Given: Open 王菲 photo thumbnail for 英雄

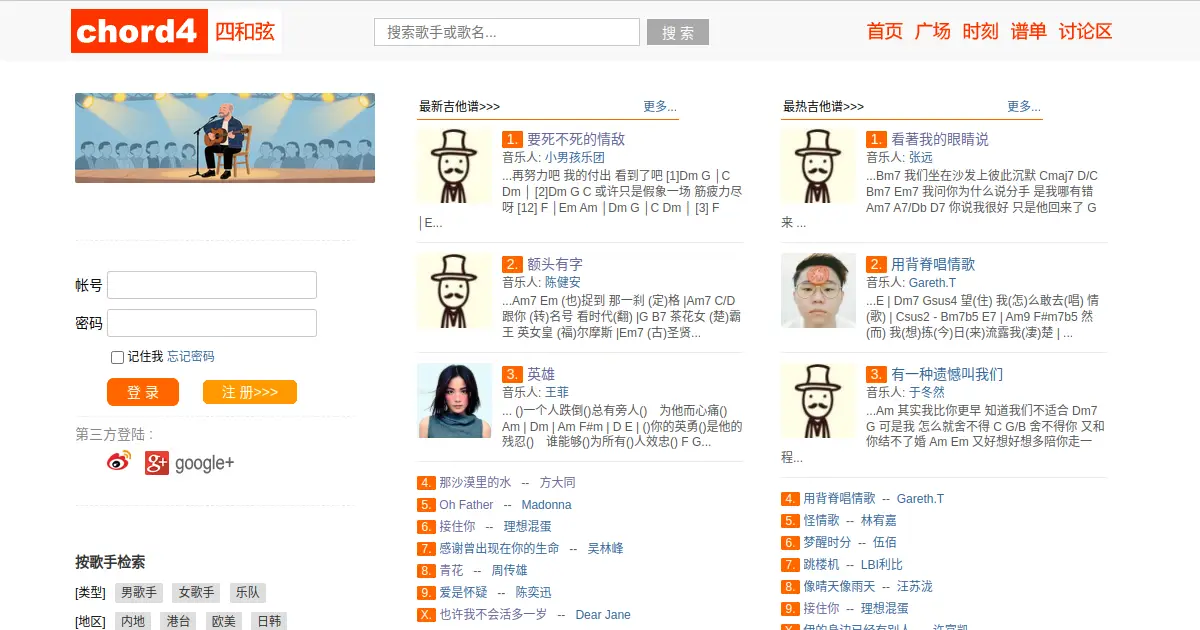Looking at the screenshot, I should click(x=454, y=401).
